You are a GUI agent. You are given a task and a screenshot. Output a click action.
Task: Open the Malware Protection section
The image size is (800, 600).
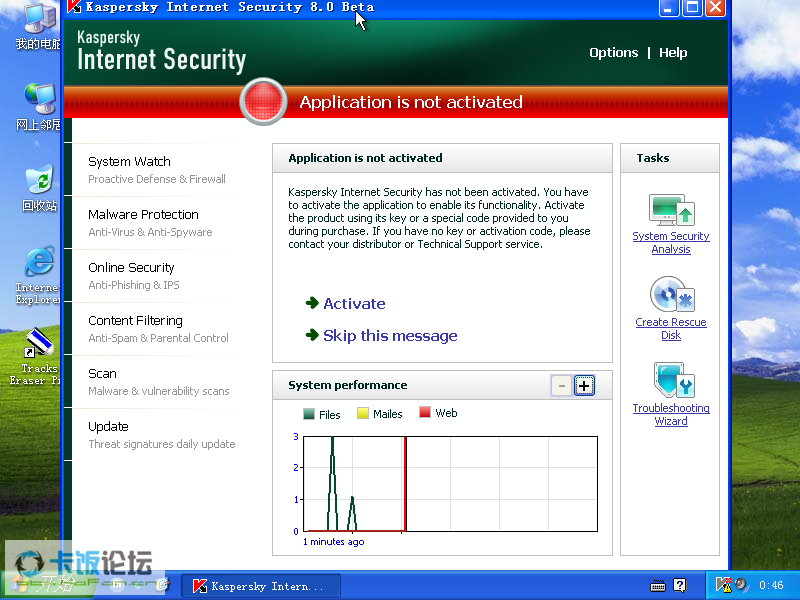[x=156, y=222]
